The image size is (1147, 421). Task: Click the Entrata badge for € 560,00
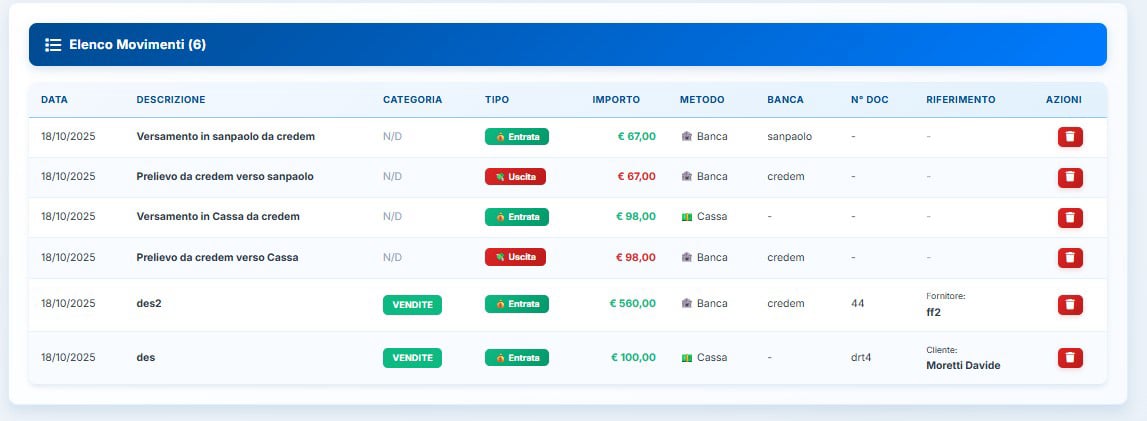tap(517, 304)
